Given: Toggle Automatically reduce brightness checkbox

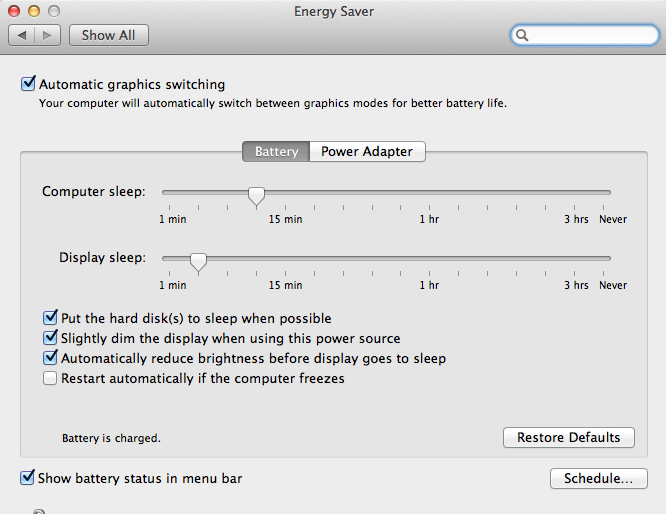Looking at the screenshot, I should point(51,358).
